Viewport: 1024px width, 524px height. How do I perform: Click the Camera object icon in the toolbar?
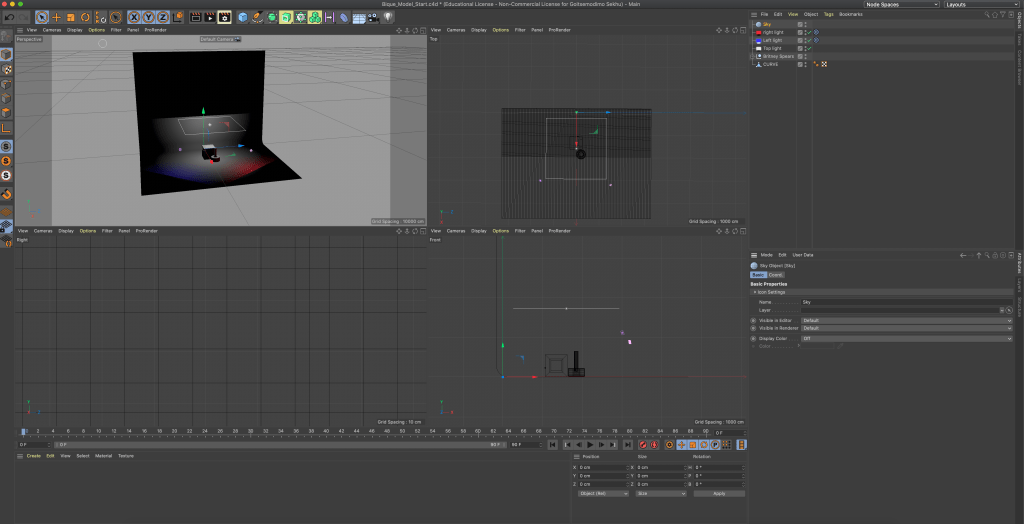[x=371, y=17]
